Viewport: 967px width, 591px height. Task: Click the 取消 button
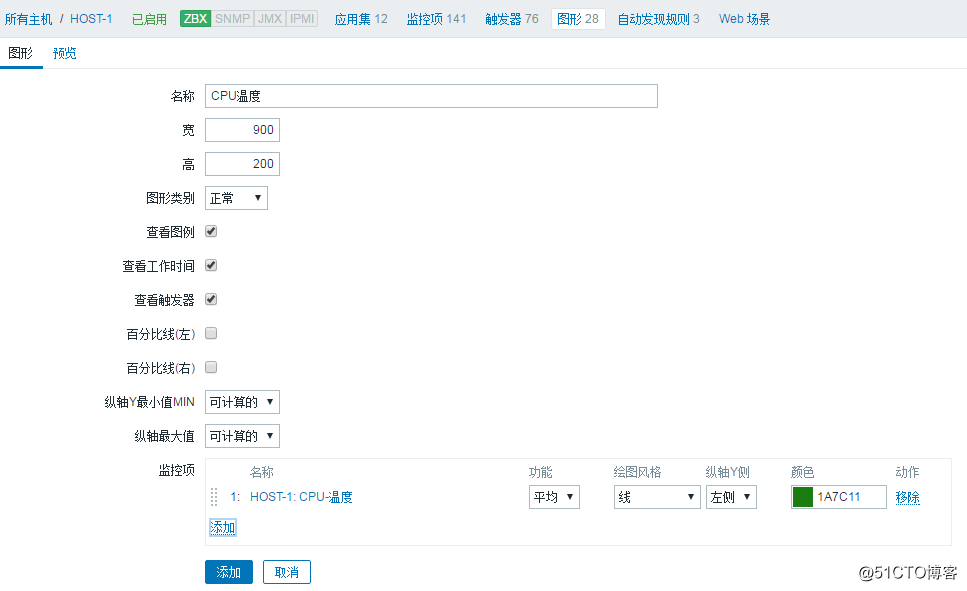287,572
